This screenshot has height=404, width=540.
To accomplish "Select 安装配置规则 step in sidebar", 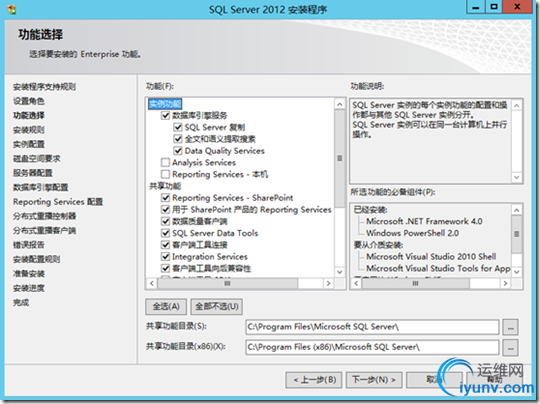I will (x=37, y=259).
